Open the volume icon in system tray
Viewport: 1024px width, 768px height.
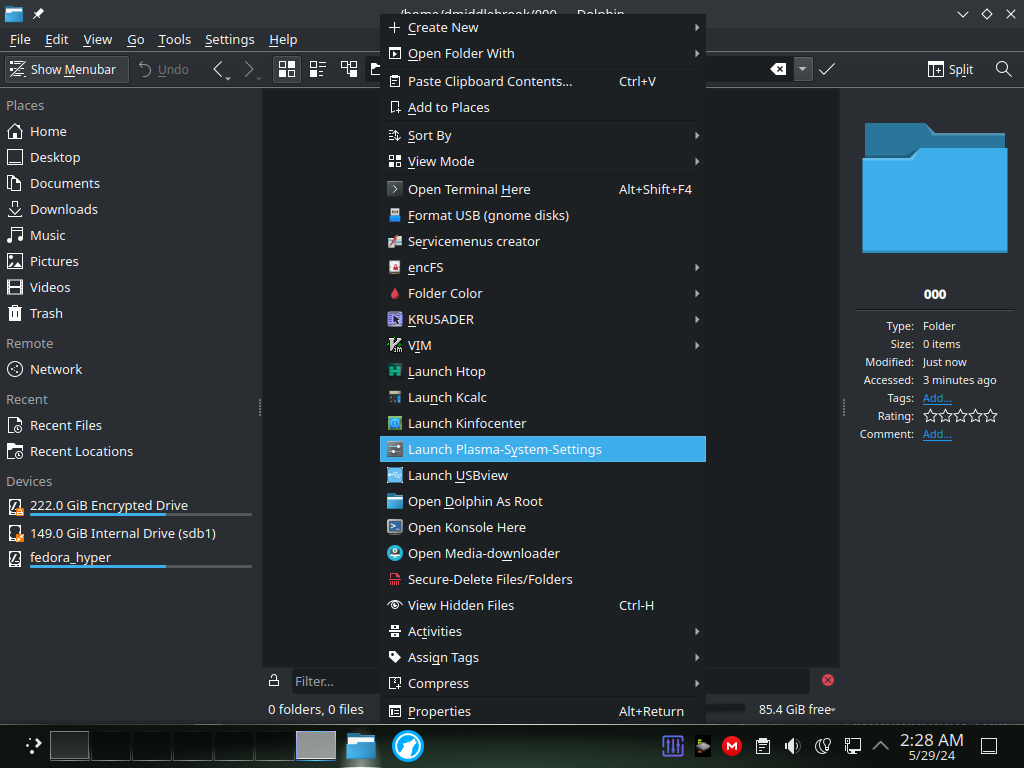792,746
